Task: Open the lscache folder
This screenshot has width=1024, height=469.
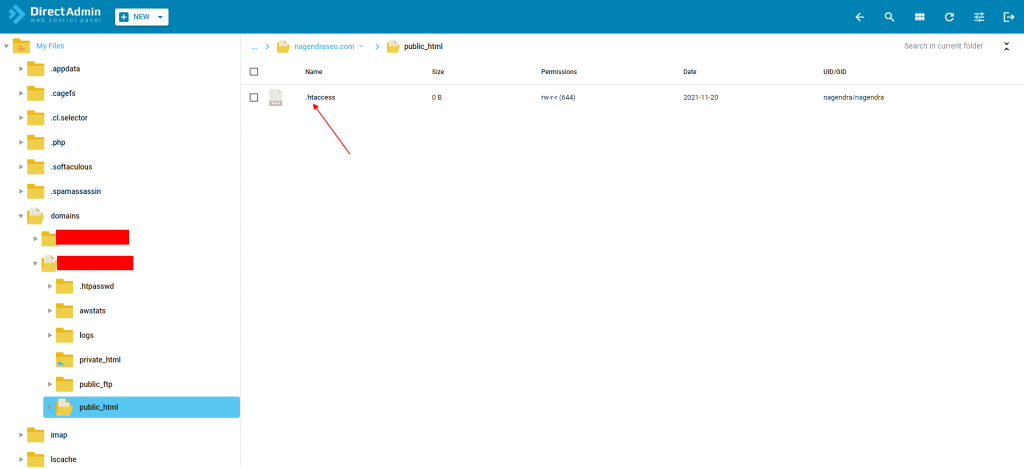Action: coord(63,459)
